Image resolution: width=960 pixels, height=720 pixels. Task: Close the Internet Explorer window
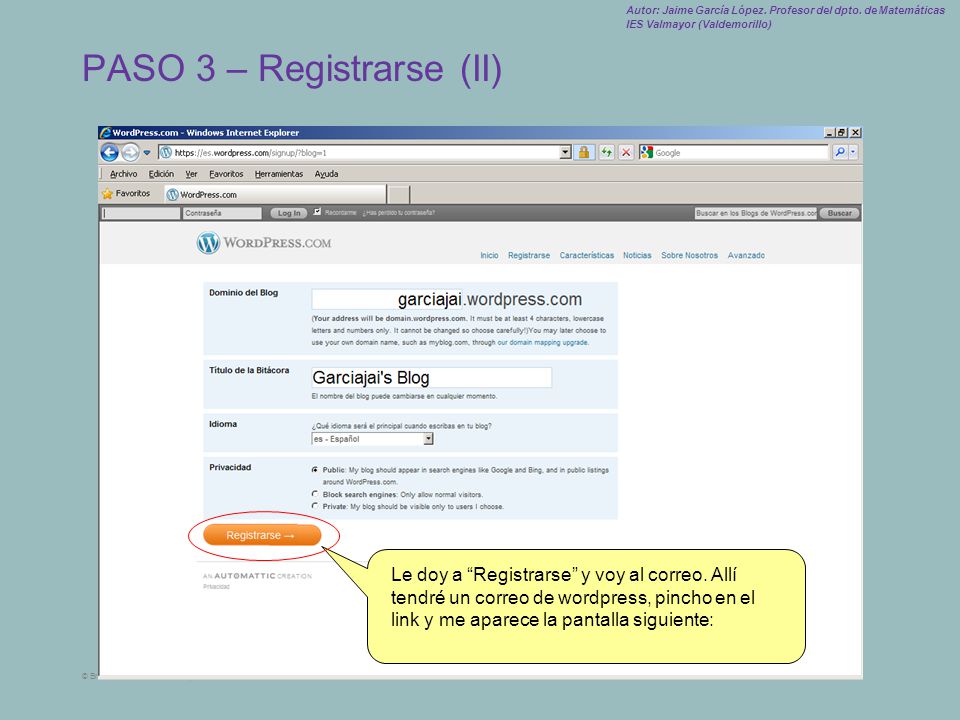[855, 132]
